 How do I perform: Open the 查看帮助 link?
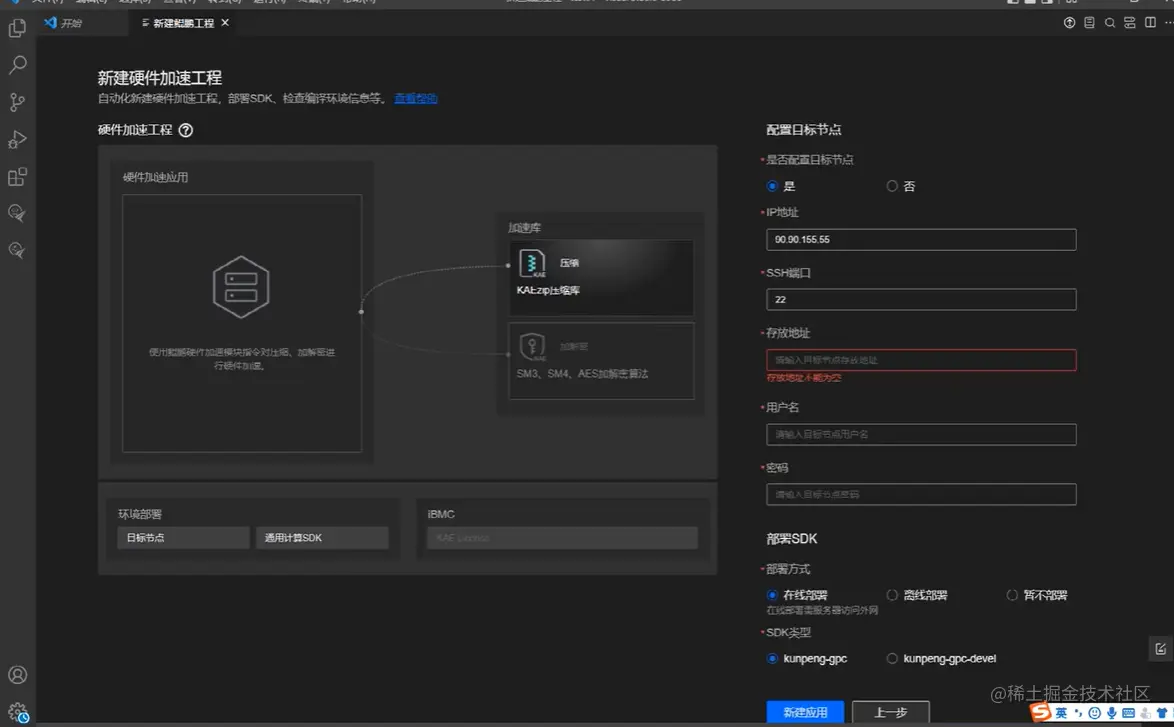tap(416, 98)
